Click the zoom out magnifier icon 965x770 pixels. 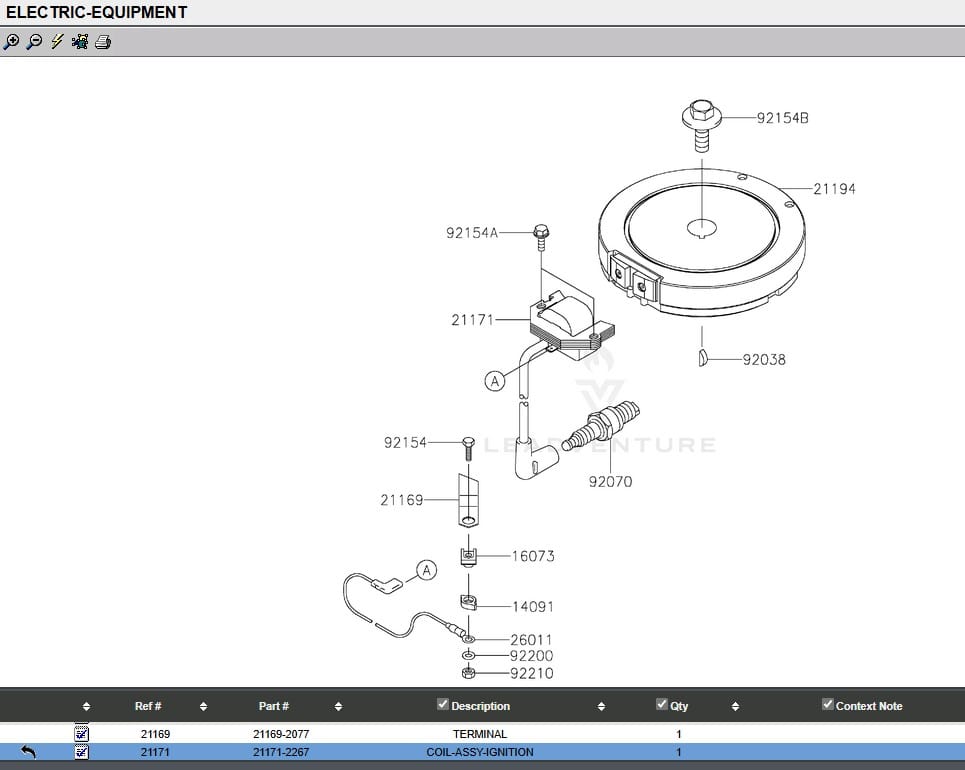34,42
